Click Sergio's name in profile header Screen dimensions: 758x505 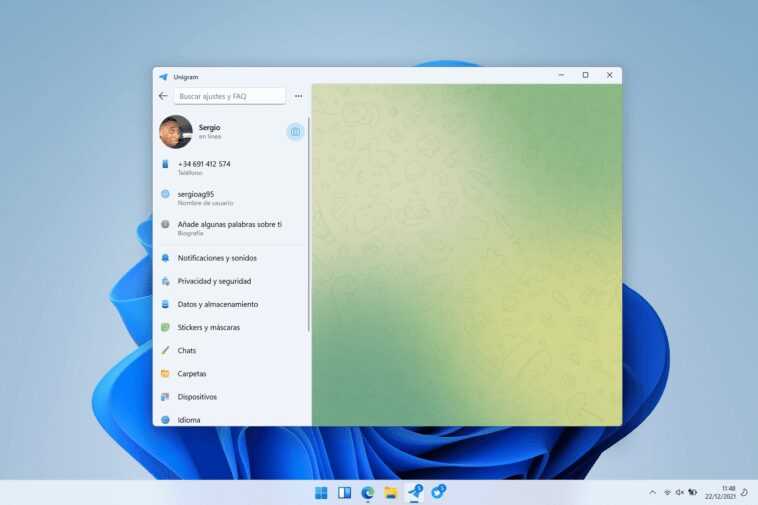pyautogui.click(x=209, y=128)
